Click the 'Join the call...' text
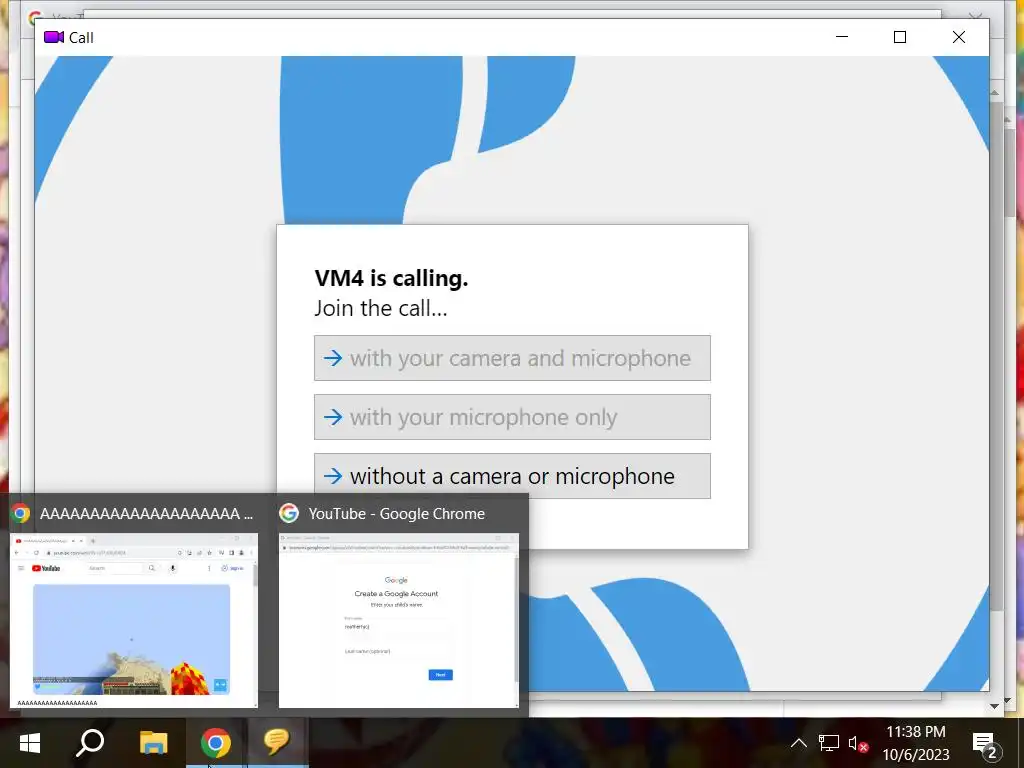1024x768 pixels. pyautogui.click(x=381, y=308)
